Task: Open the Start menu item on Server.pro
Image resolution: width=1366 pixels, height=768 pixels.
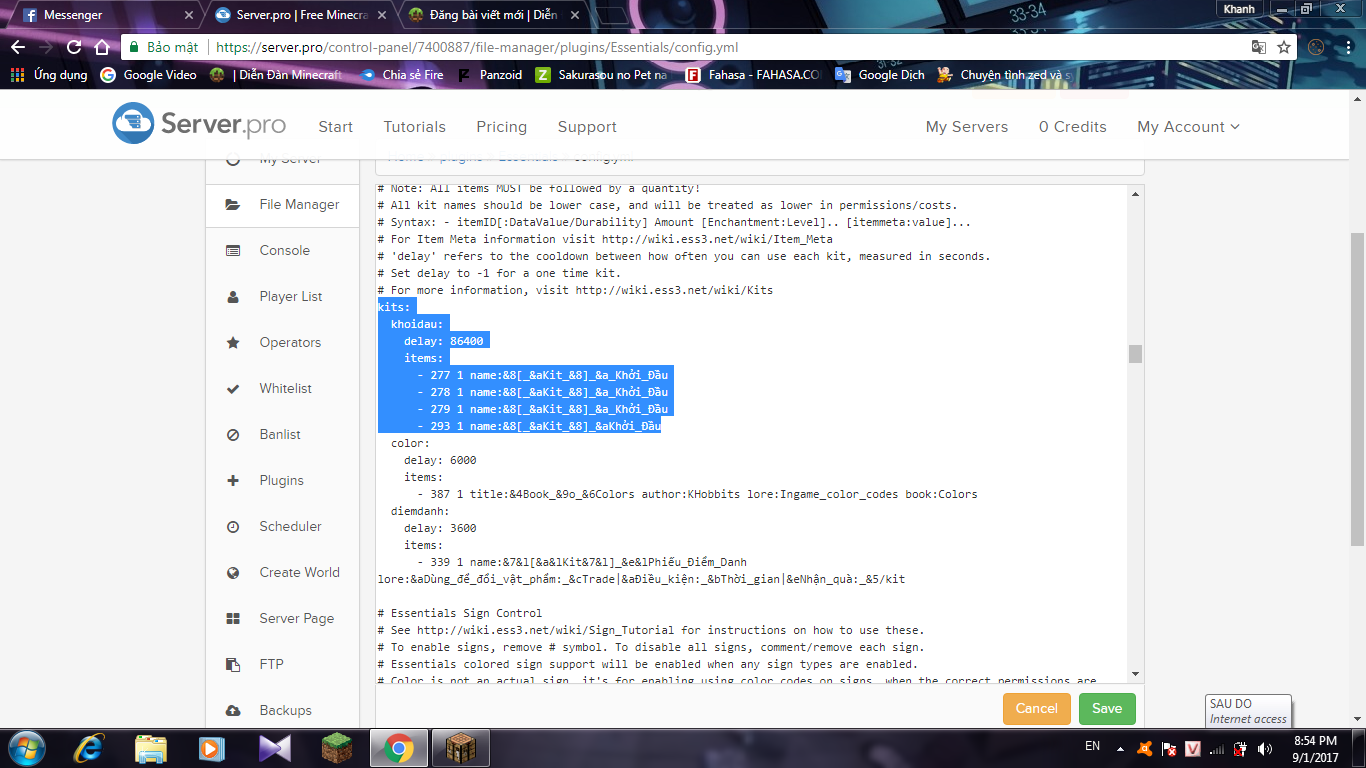Action: click(x=335, y=127)
